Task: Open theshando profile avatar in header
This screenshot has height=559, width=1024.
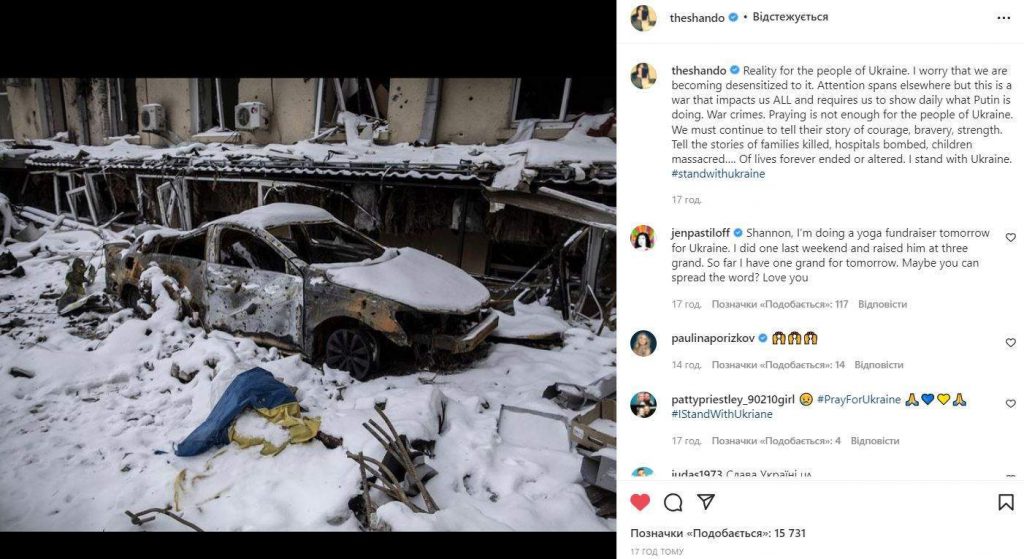Action: click(643, 18)
